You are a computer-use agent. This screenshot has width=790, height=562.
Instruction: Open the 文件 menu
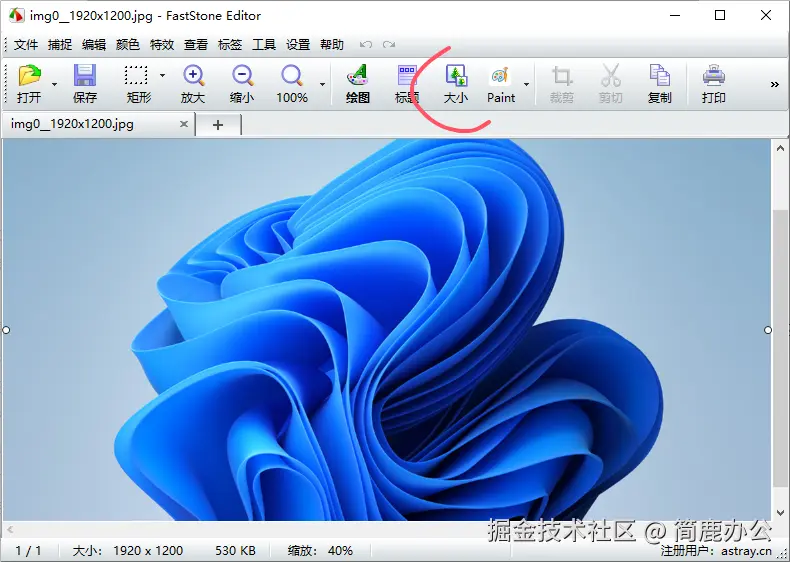[x=26, y=44]
